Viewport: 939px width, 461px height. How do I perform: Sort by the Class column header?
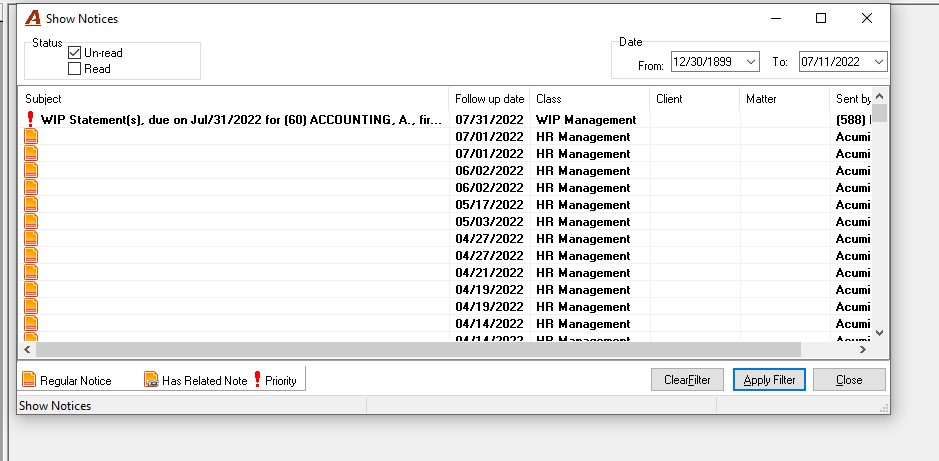point(590,99)
